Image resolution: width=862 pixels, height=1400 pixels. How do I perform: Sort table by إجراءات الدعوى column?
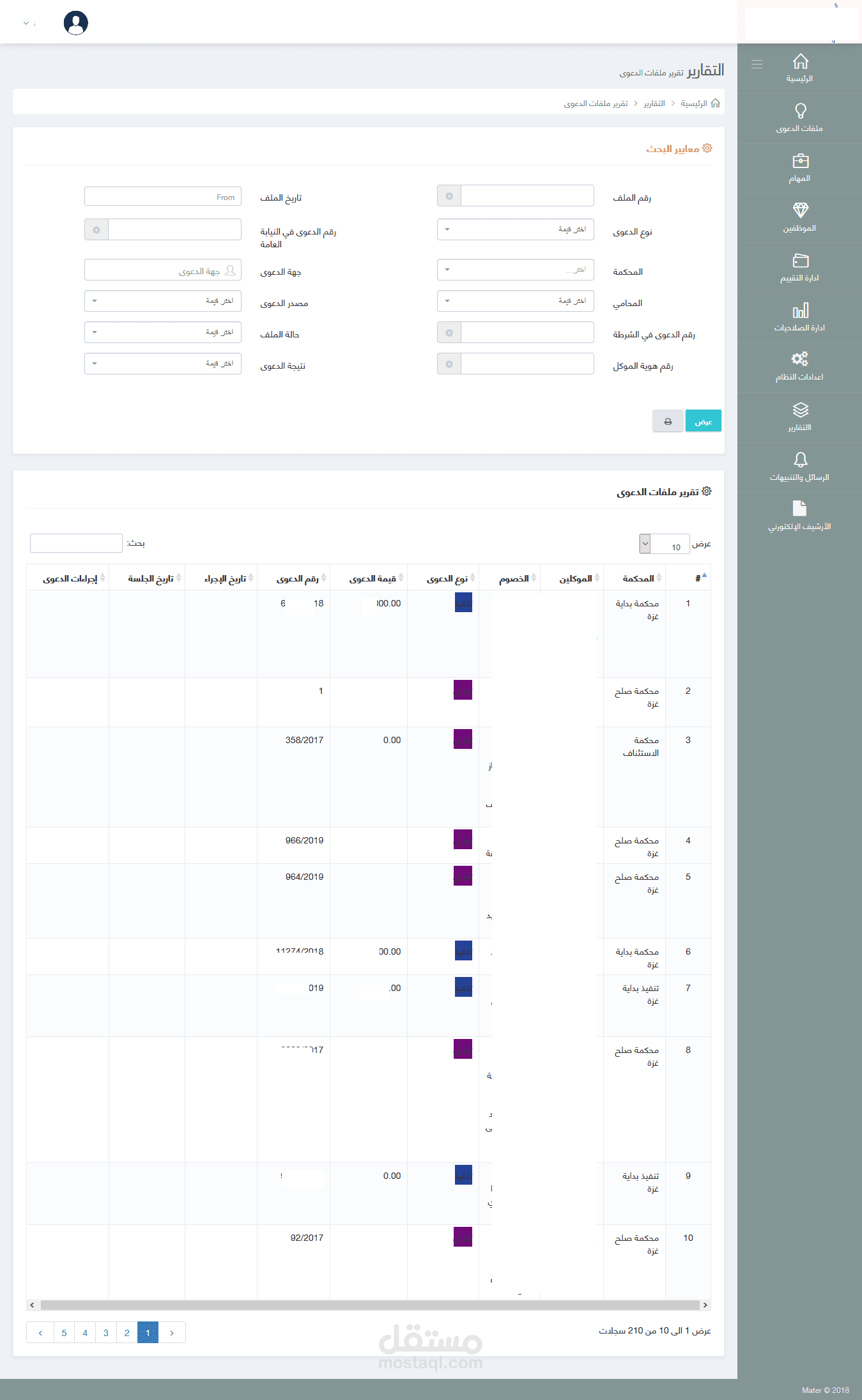tap(68, 578)
